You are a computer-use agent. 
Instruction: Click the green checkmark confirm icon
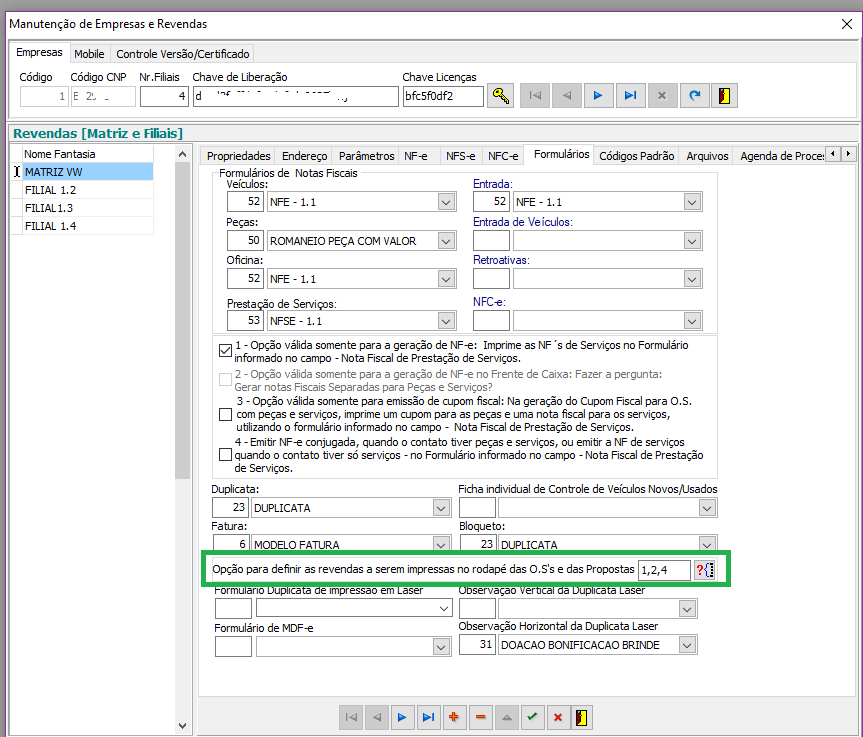pyautogui.click(x=532, y=717)
